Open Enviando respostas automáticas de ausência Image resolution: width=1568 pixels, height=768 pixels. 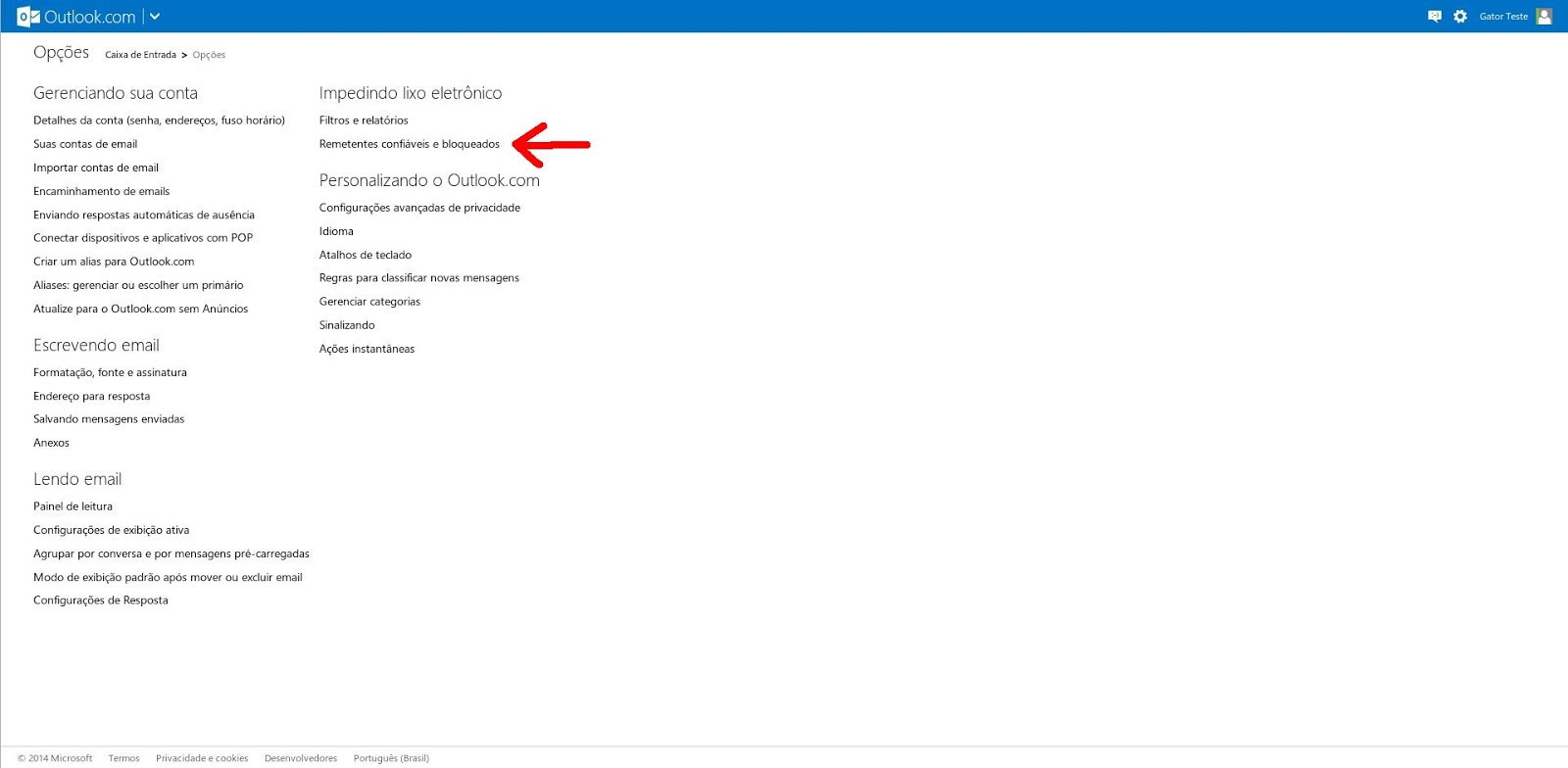pos(144,215)
